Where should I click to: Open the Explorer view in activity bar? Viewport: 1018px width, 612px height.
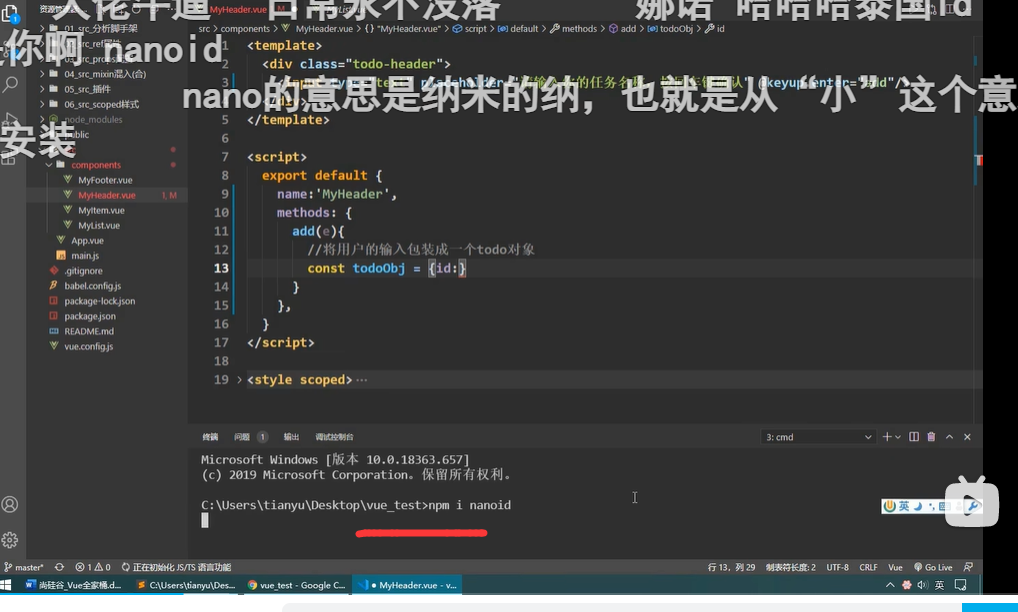[x=10, y=14]
